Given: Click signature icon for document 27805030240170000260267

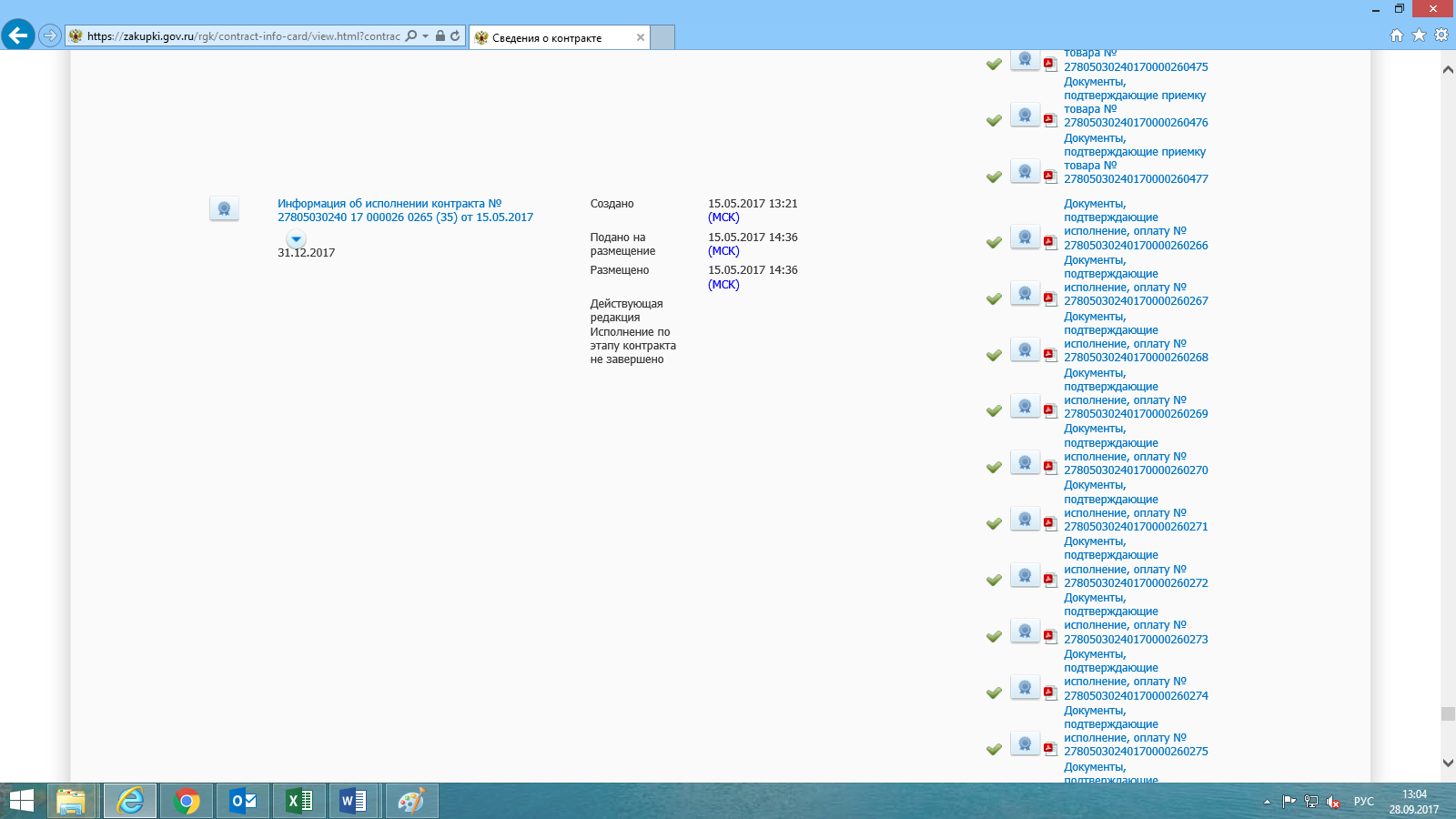Looking at the screenshot, I should coord(1025,294).
